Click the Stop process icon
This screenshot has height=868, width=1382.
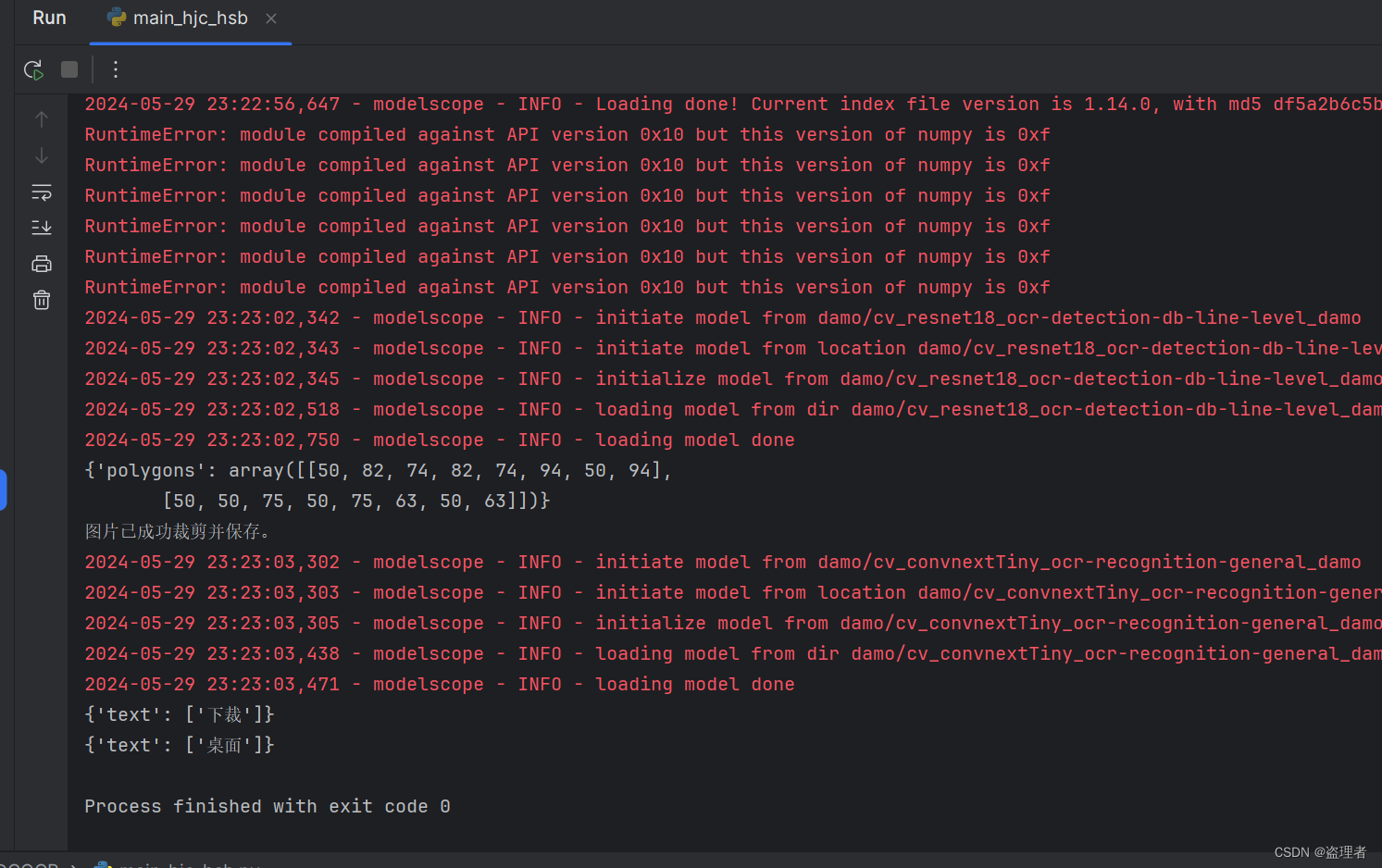click(68, 69)
